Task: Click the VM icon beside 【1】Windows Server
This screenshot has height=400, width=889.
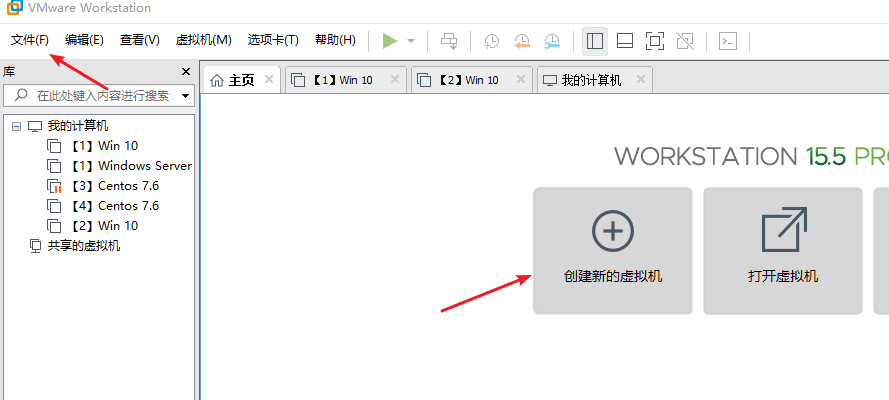Action: 54,166
